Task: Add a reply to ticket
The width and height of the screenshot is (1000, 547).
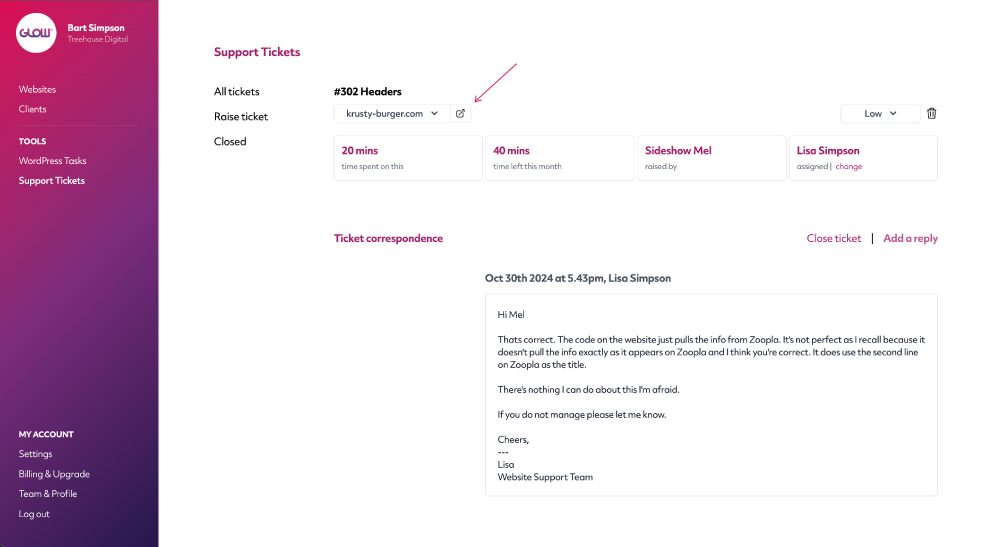Action: pos(910,238)
